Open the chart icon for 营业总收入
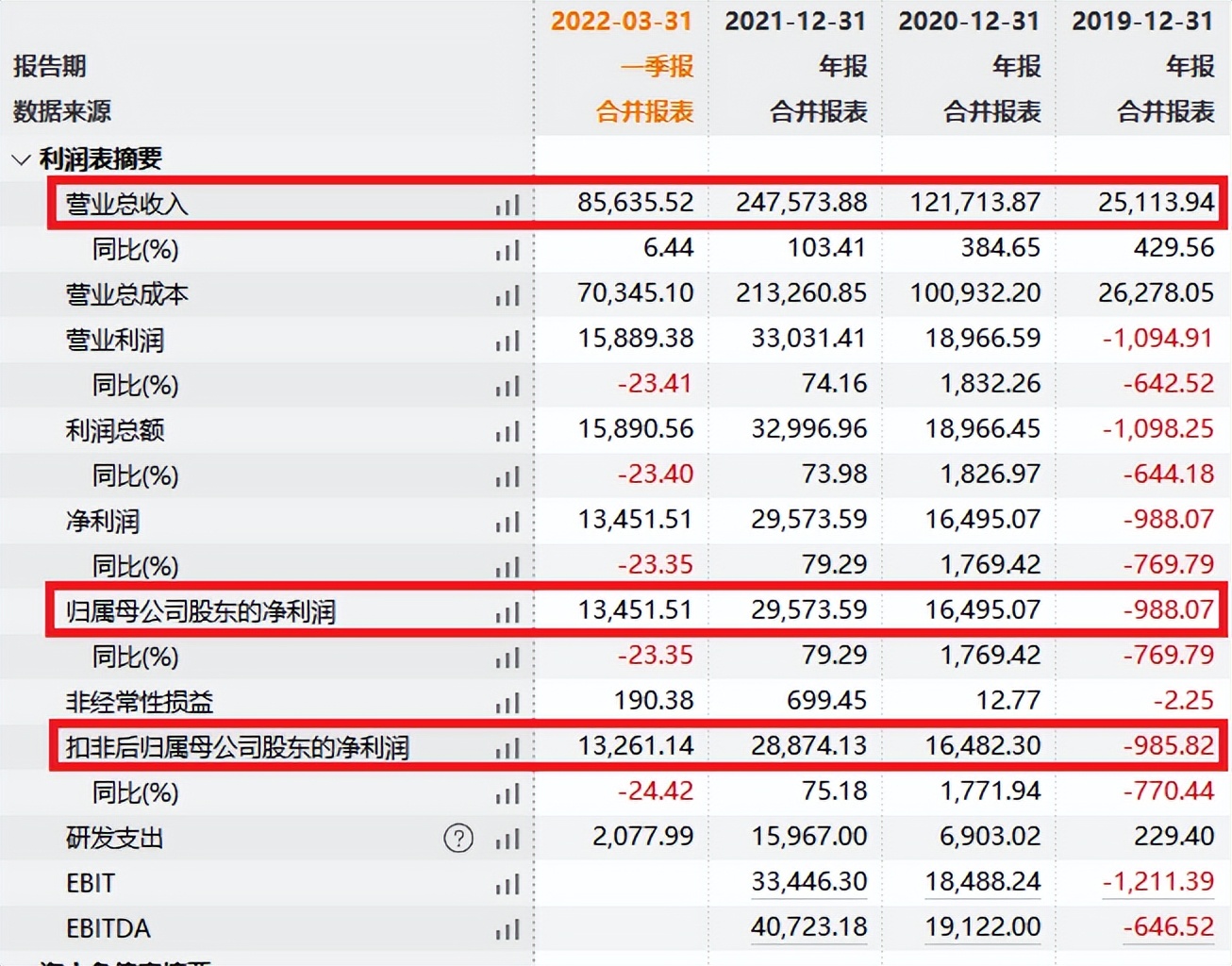Image resolution: width=1232 pixels, height=966 pixels. pos(508,205)
